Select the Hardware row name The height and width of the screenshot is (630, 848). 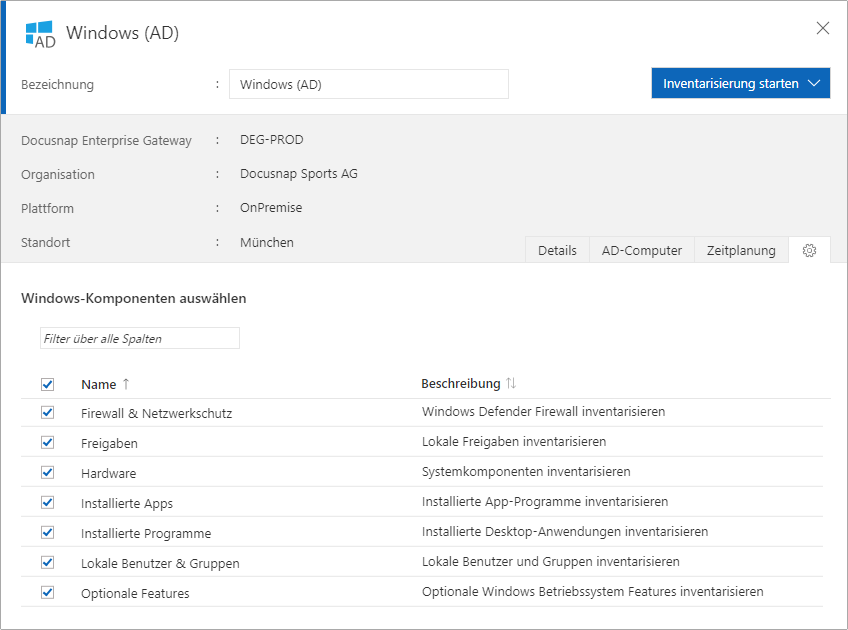(x=109, y=474)
